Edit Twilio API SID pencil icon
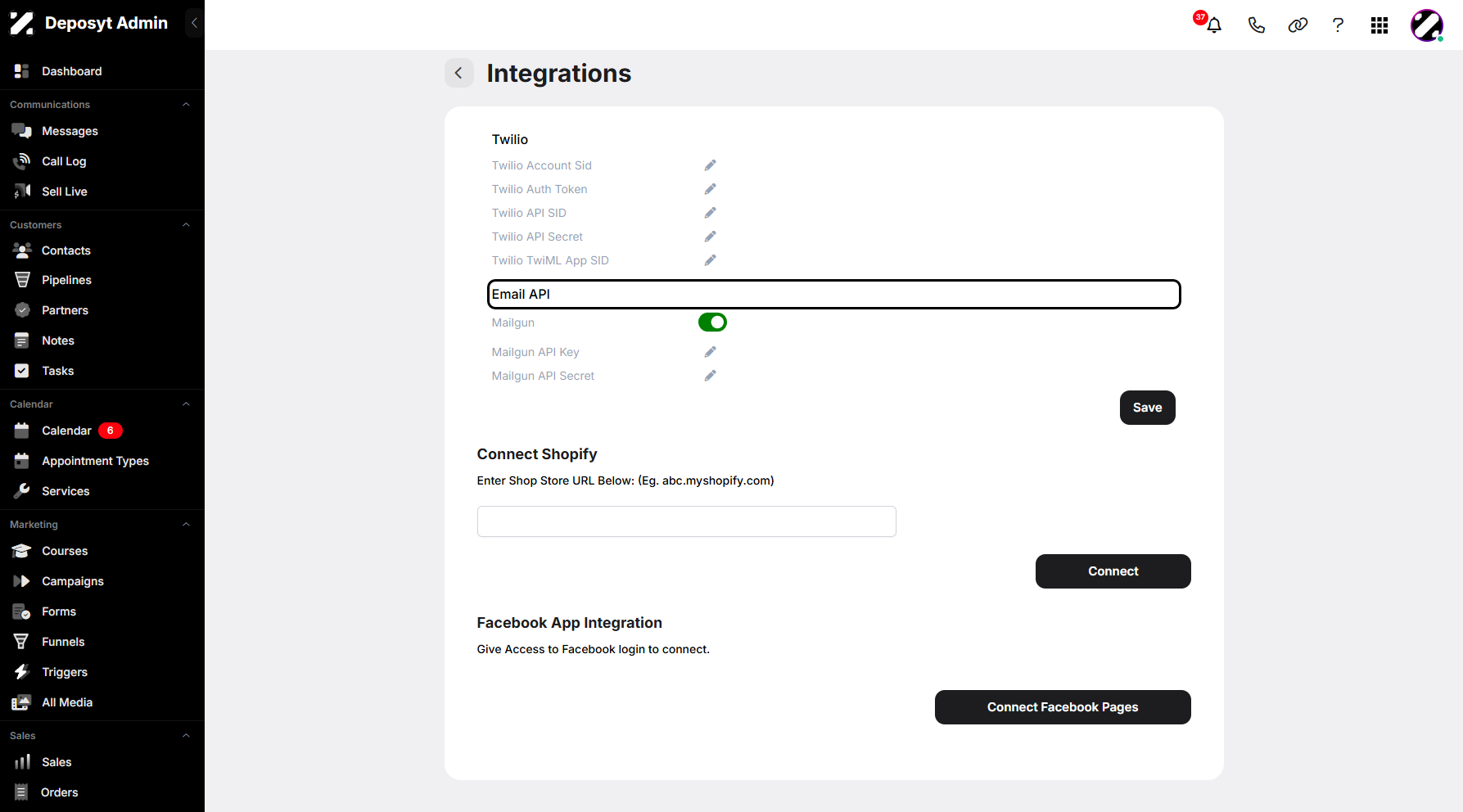The height and width of the screenshot is (812, 1463). (710, 213)
